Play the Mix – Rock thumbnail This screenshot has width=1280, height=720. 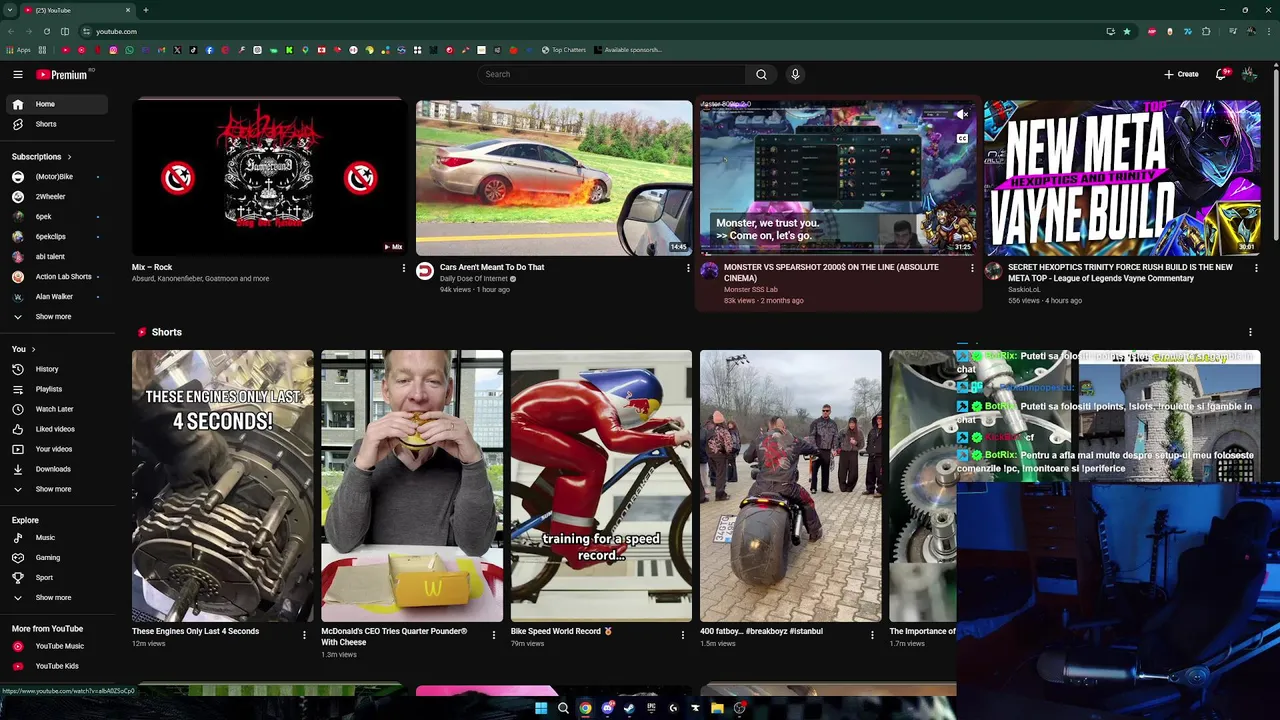point(269,177)
